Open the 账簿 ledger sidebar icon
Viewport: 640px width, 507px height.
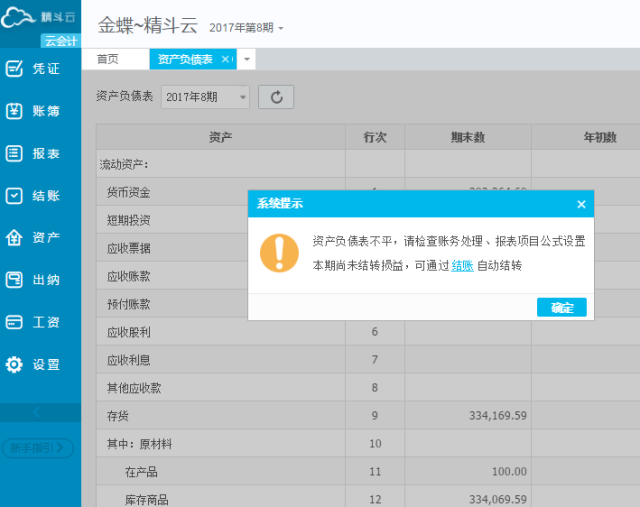(14, 111)
